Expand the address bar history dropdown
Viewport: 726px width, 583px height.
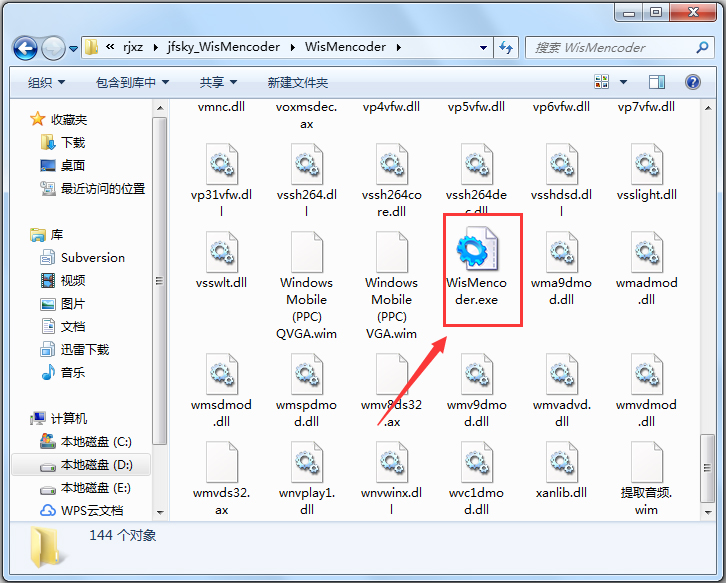click(x=483, y=47)
